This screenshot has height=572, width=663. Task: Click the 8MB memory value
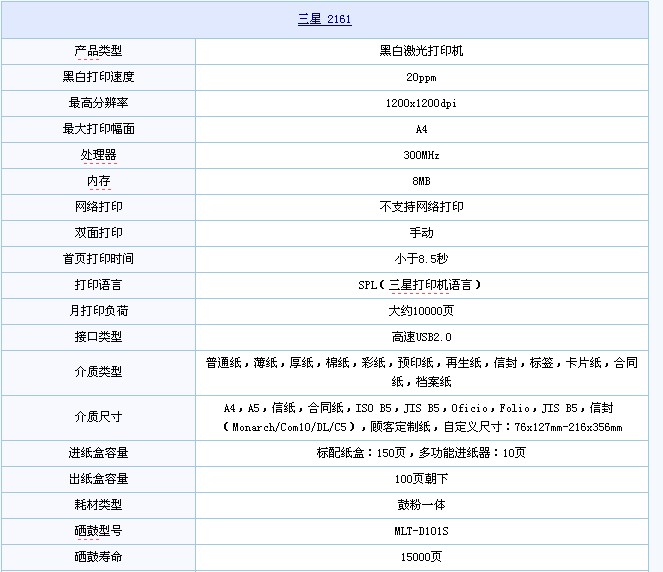pos(421,181)
